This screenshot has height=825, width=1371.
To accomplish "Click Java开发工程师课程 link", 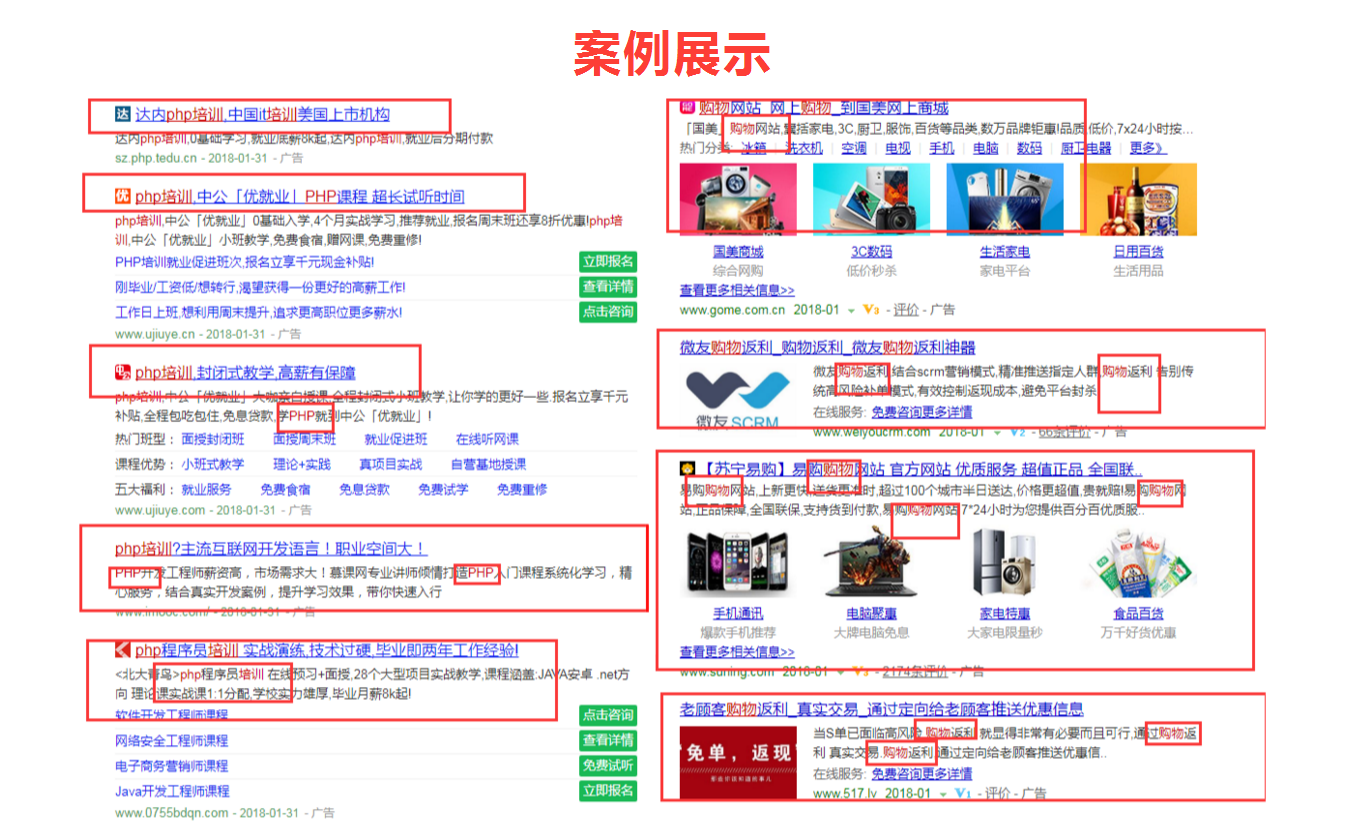I will pyautogui.click(x=172, y=791).
